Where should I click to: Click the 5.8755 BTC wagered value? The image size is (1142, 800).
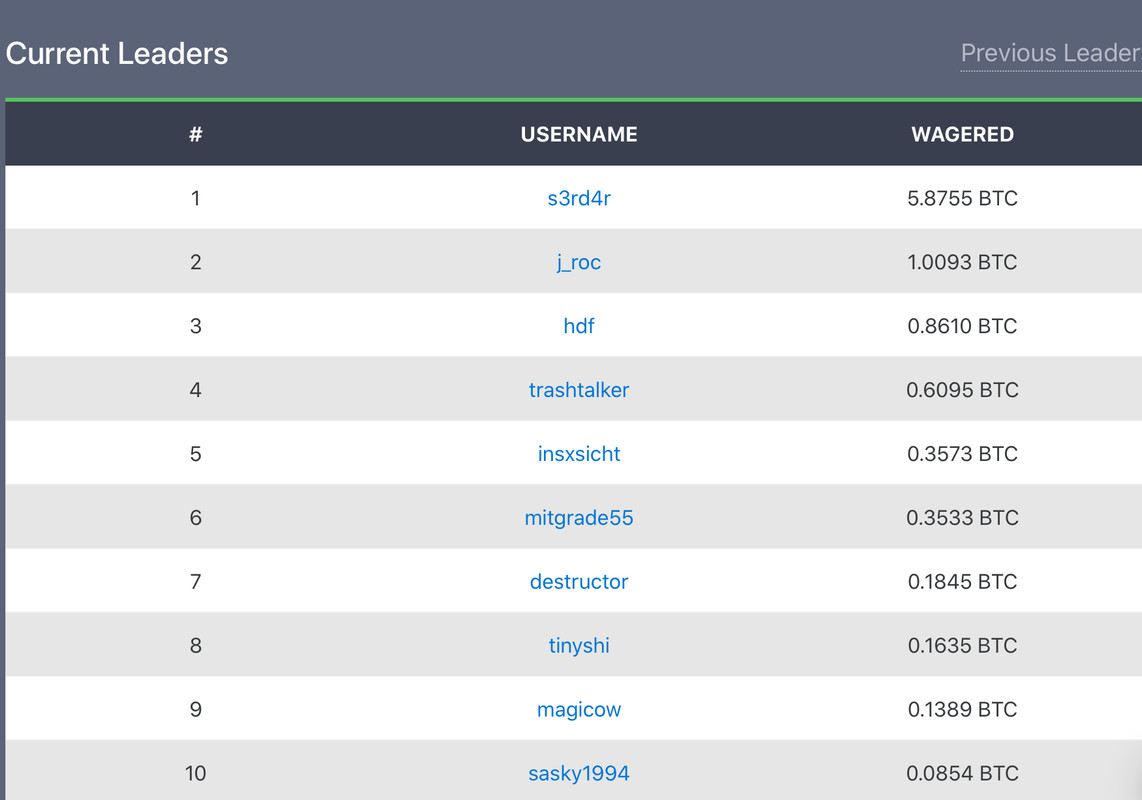(962, 198)
